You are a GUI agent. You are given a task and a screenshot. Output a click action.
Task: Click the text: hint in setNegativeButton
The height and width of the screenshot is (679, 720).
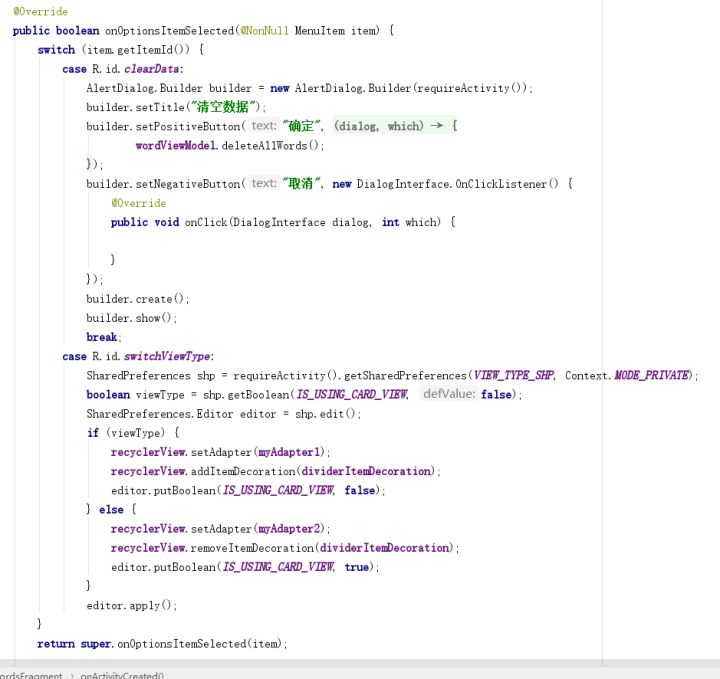[x=264, y=184]
